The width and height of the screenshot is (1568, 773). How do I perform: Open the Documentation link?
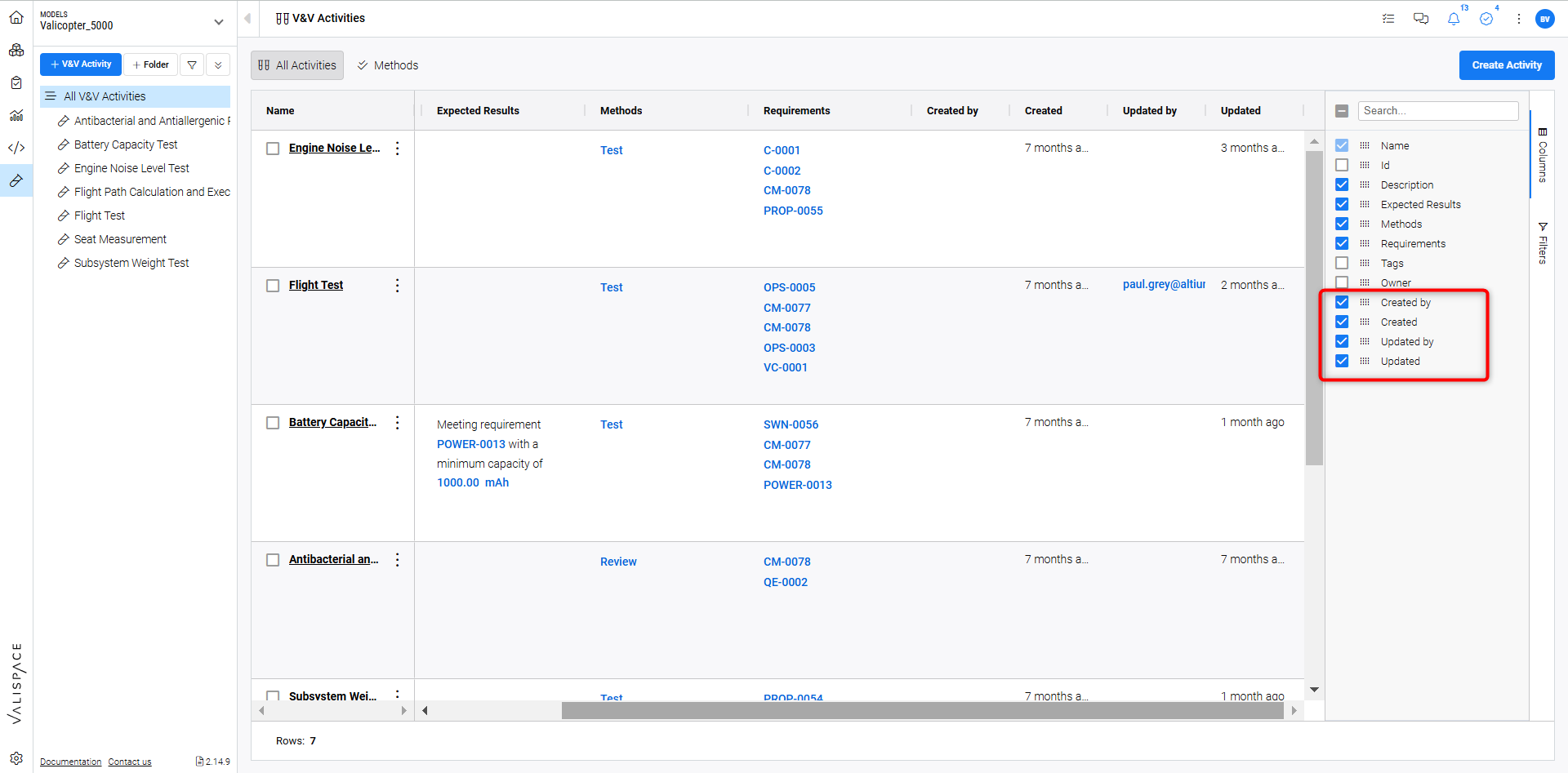pyautogui.click(x=71, y=762)
